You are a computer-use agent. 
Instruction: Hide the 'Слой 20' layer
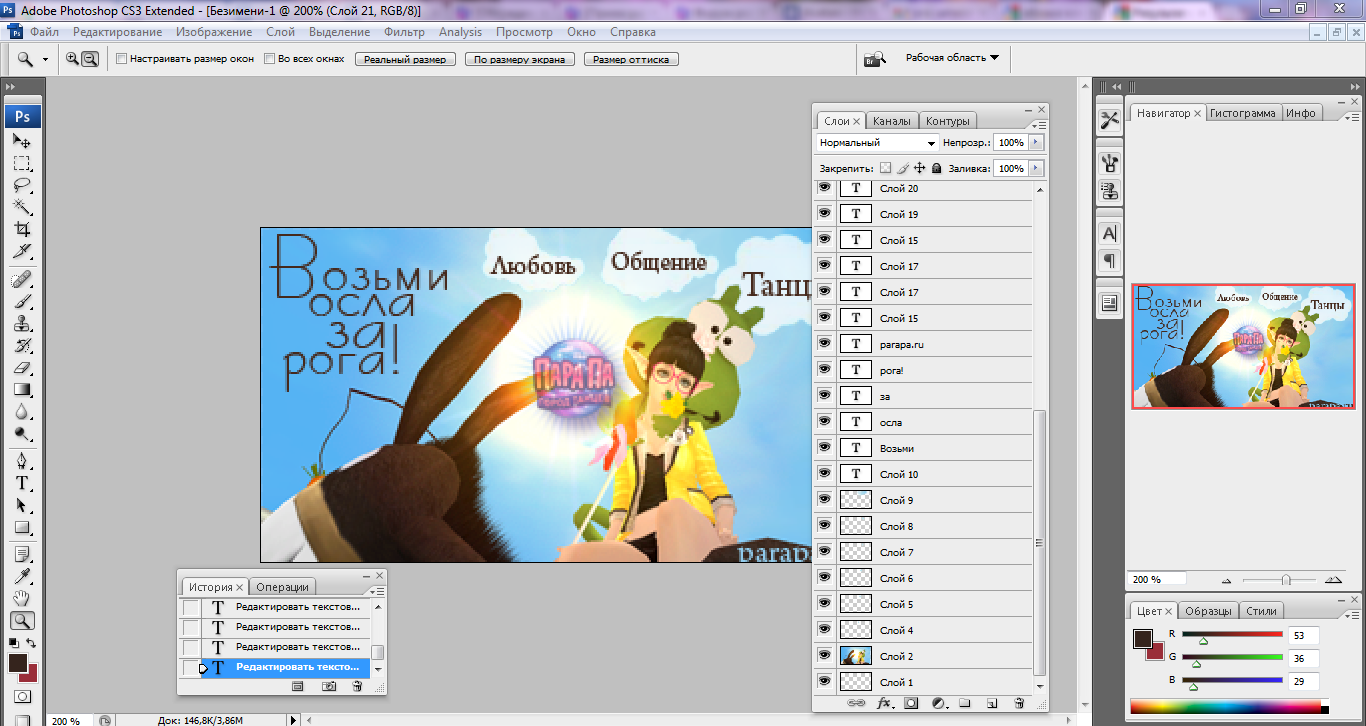click(x=824, y=188)
